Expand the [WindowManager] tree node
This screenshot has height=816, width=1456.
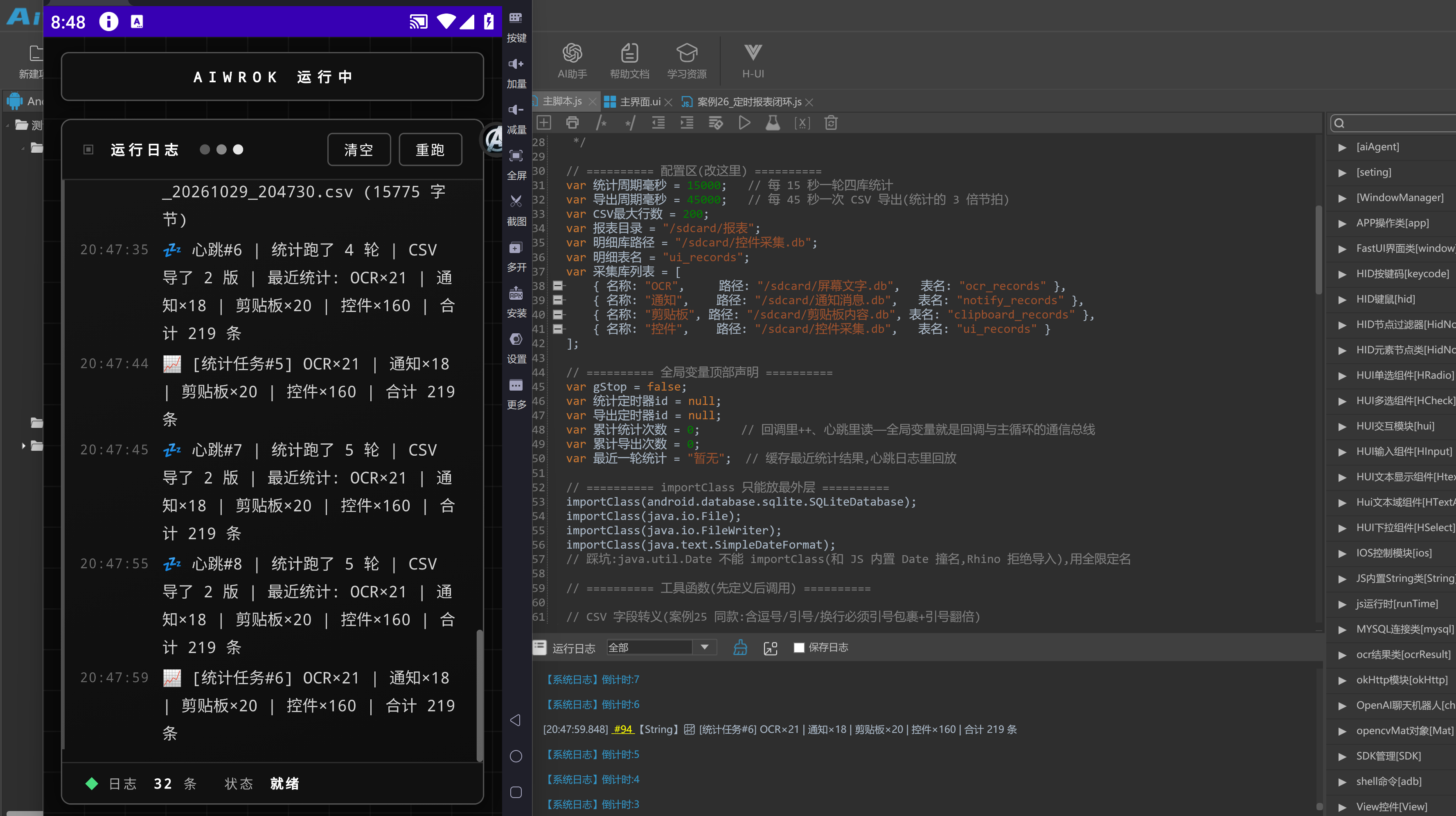pyautogui.click(x=1342, y=198)
